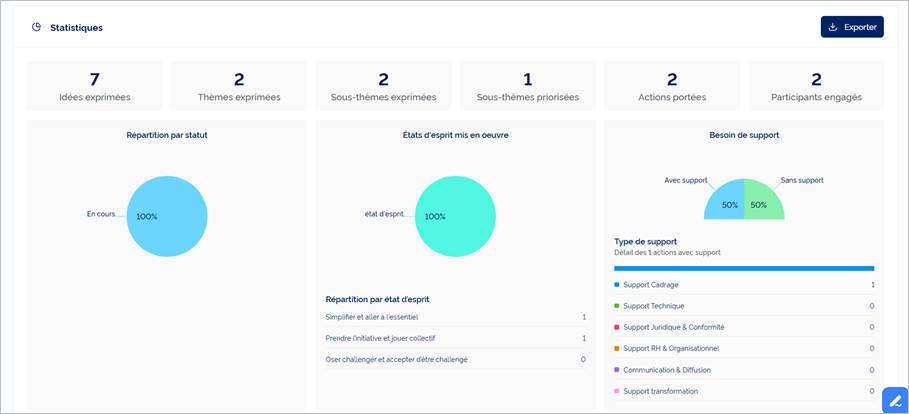Click the Exporter button
Screen dimensions: 909x414
tap(852, 27)
